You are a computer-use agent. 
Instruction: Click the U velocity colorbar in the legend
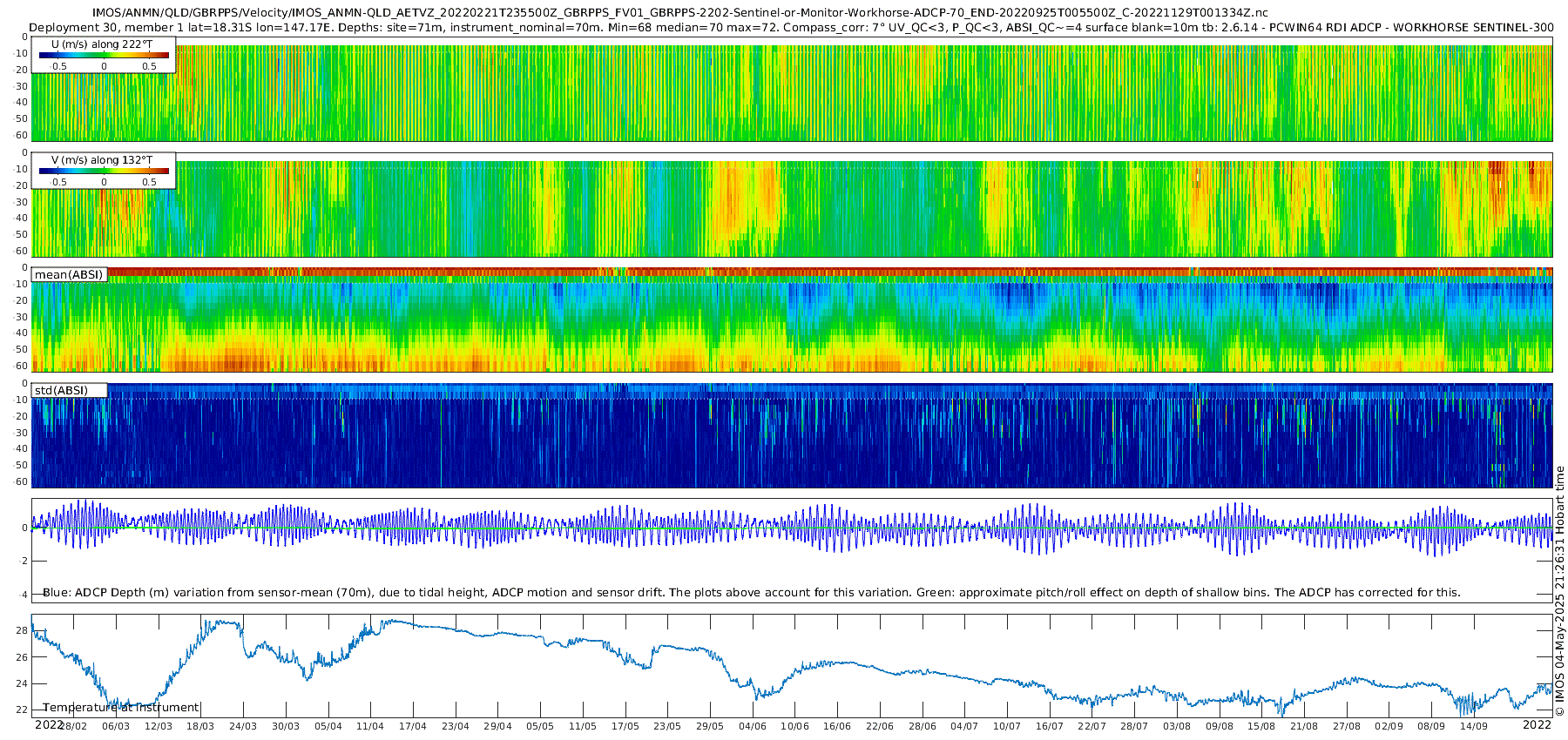pos(104,56)
